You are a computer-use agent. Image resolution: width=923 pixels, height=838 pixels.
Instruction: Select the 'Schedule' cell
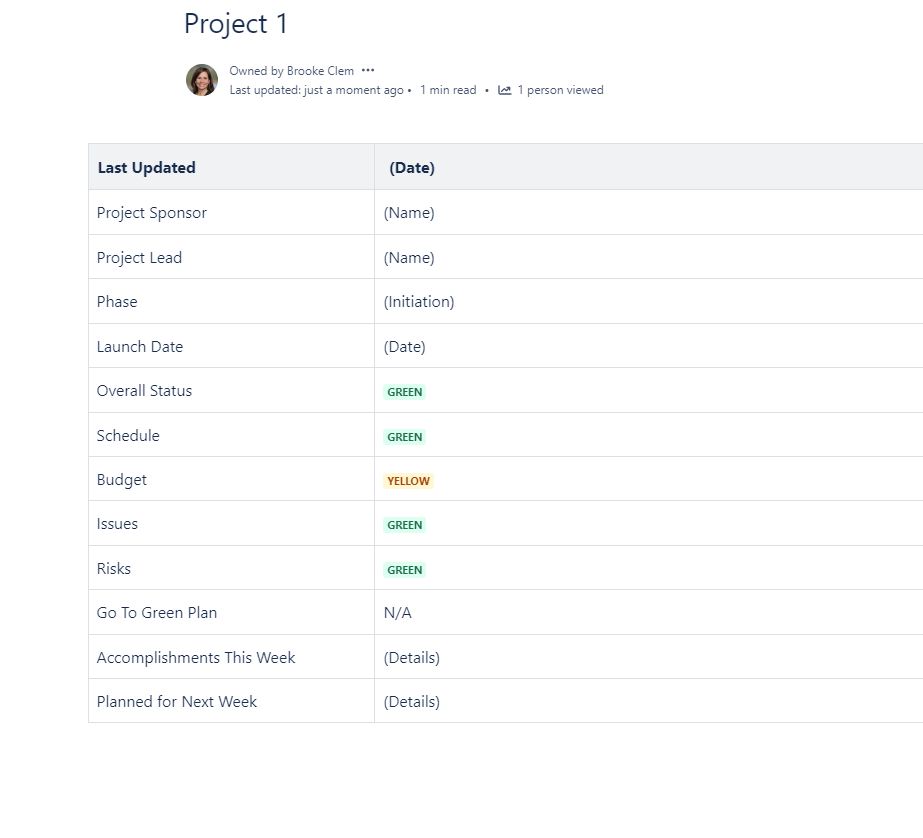coord(231,435)
